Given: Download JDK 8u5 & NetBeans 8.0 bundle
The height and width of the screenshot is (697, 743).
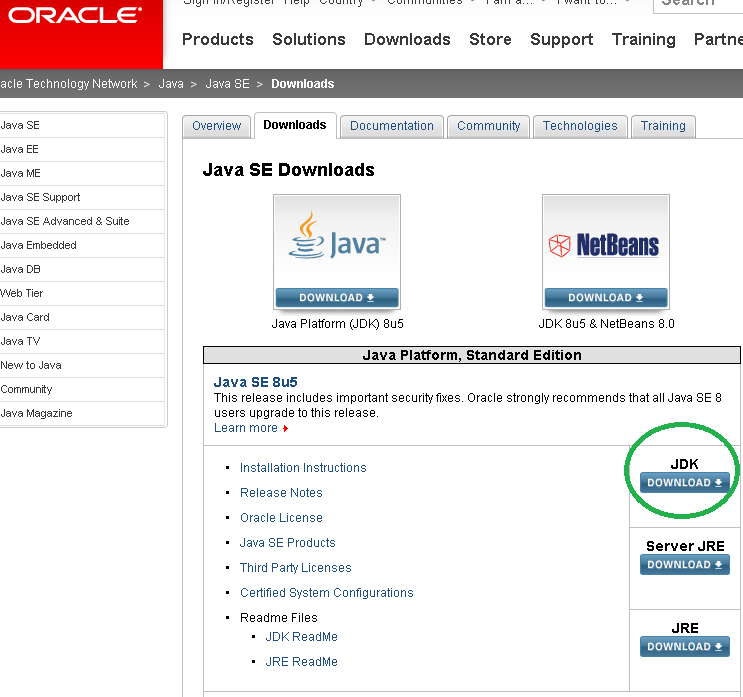Looking at the screenshot, I should point(606,298).
